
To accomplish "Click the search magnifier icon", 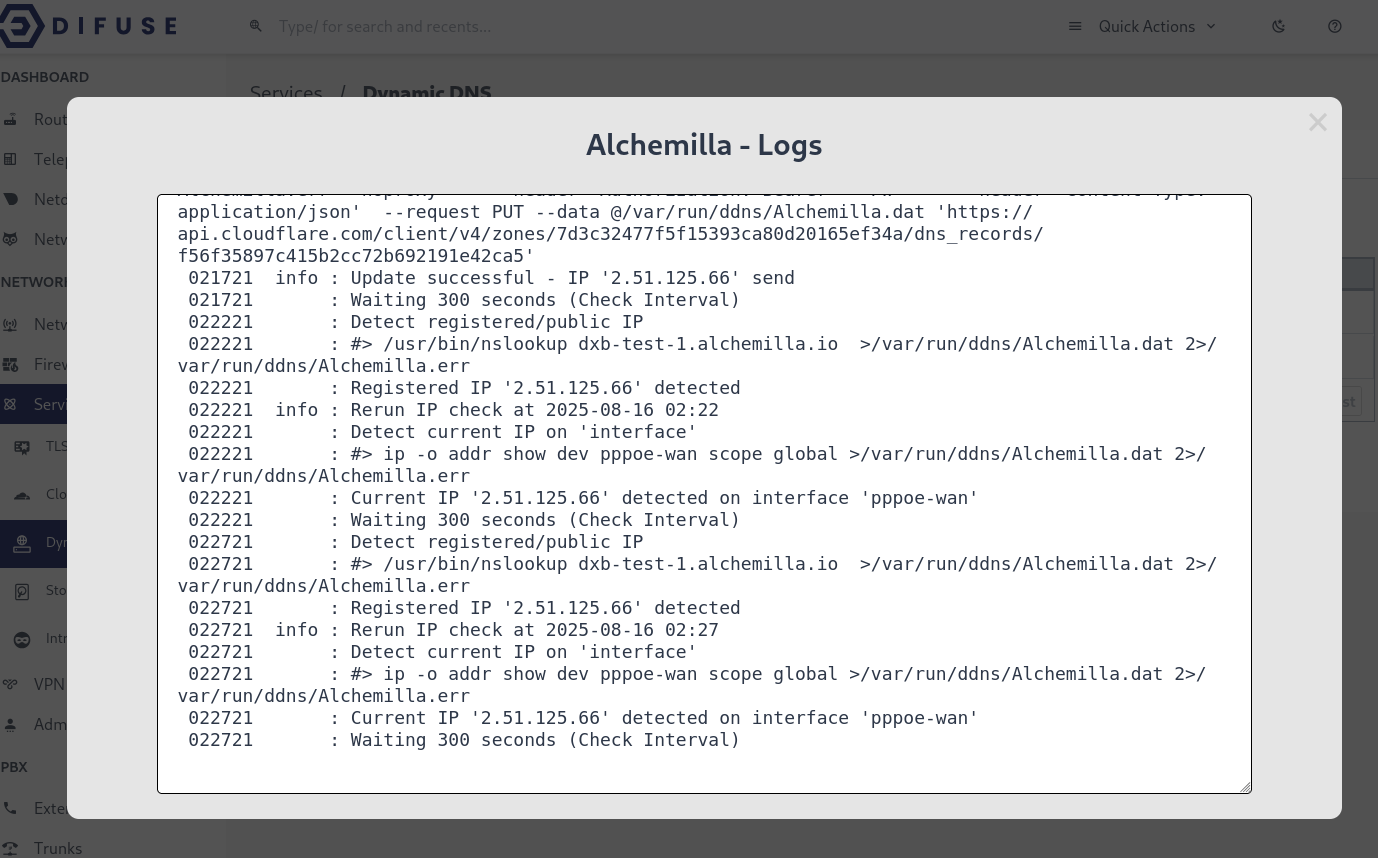I will [256, 26].
